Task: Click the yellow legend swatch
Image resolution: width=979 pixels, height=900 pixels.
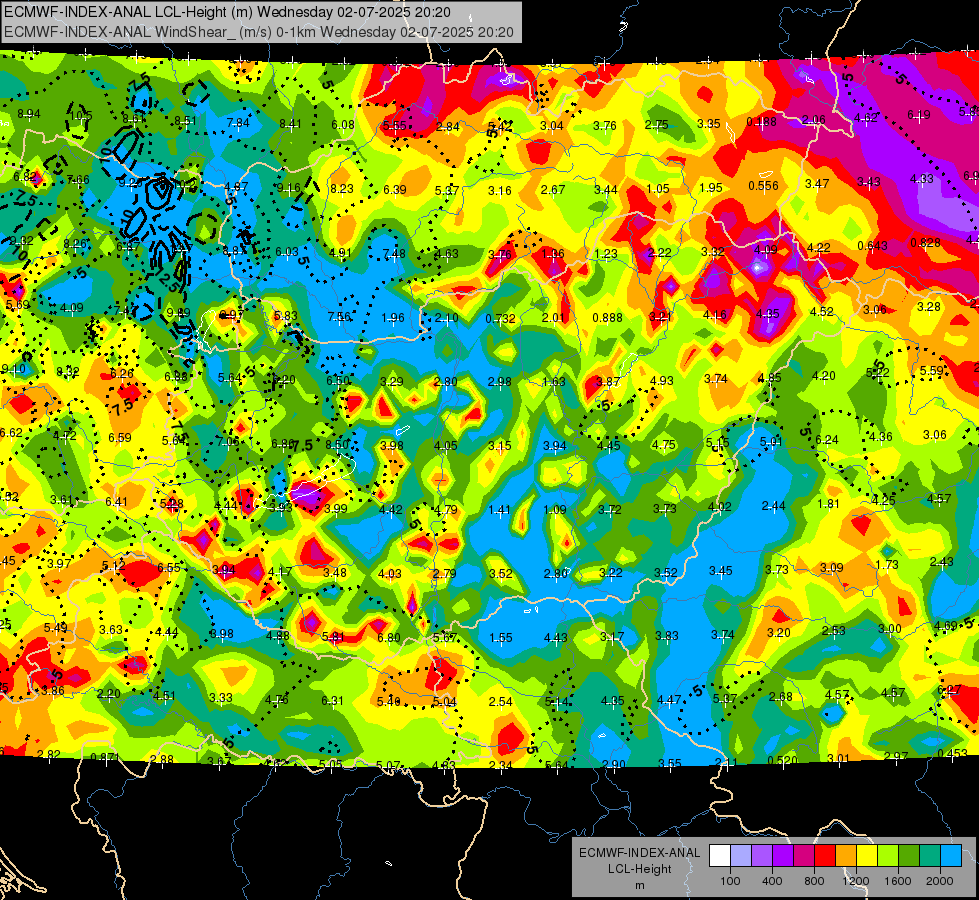Action: point(867,856)
